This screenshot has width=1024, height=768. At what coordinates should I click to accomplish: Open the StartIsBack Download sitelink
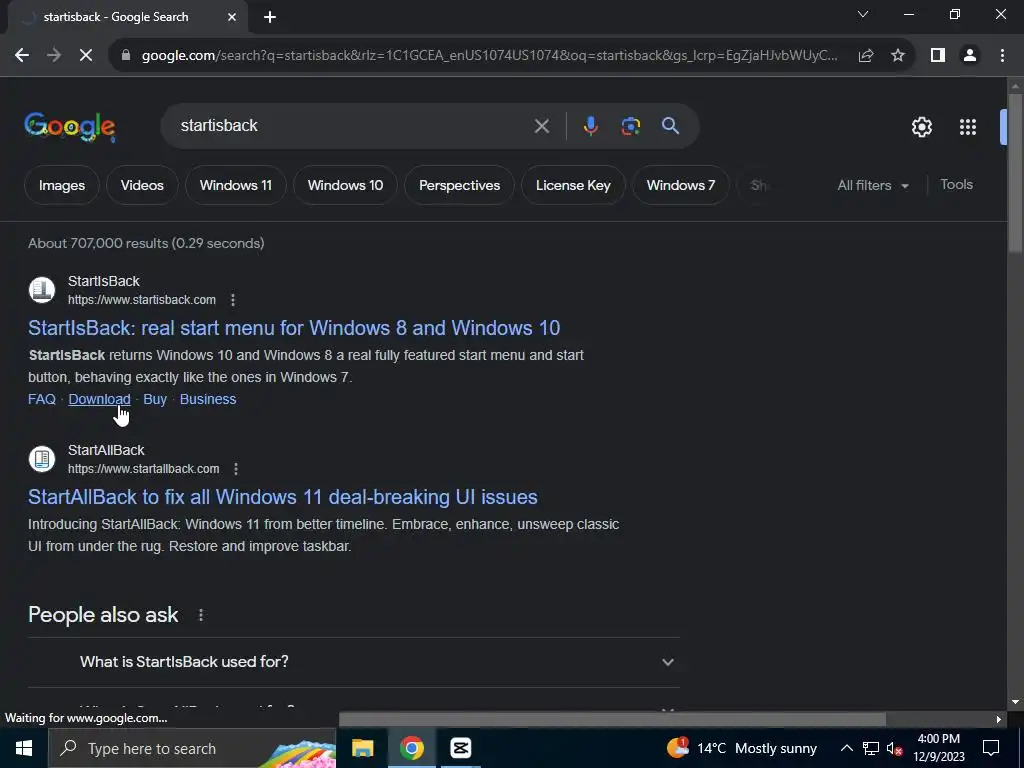tap(99, 399)
